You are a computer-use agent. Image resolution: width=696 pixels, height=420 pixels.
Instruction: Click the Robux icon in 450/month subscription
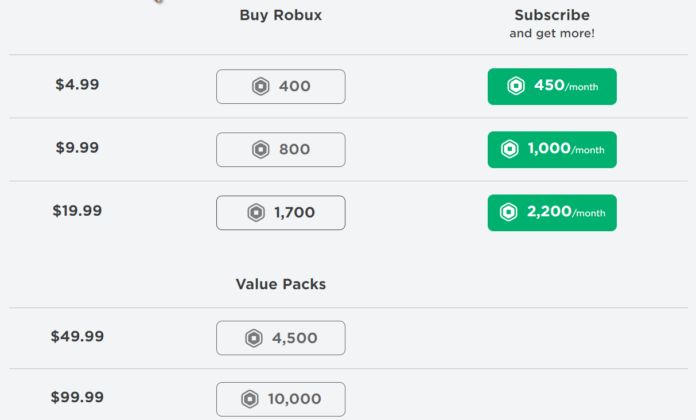pos(516,87)
